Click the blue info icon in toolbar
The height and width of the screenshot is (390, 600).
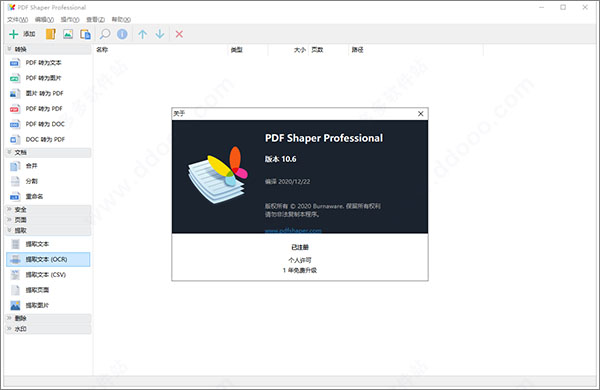[x=122, y=34]
